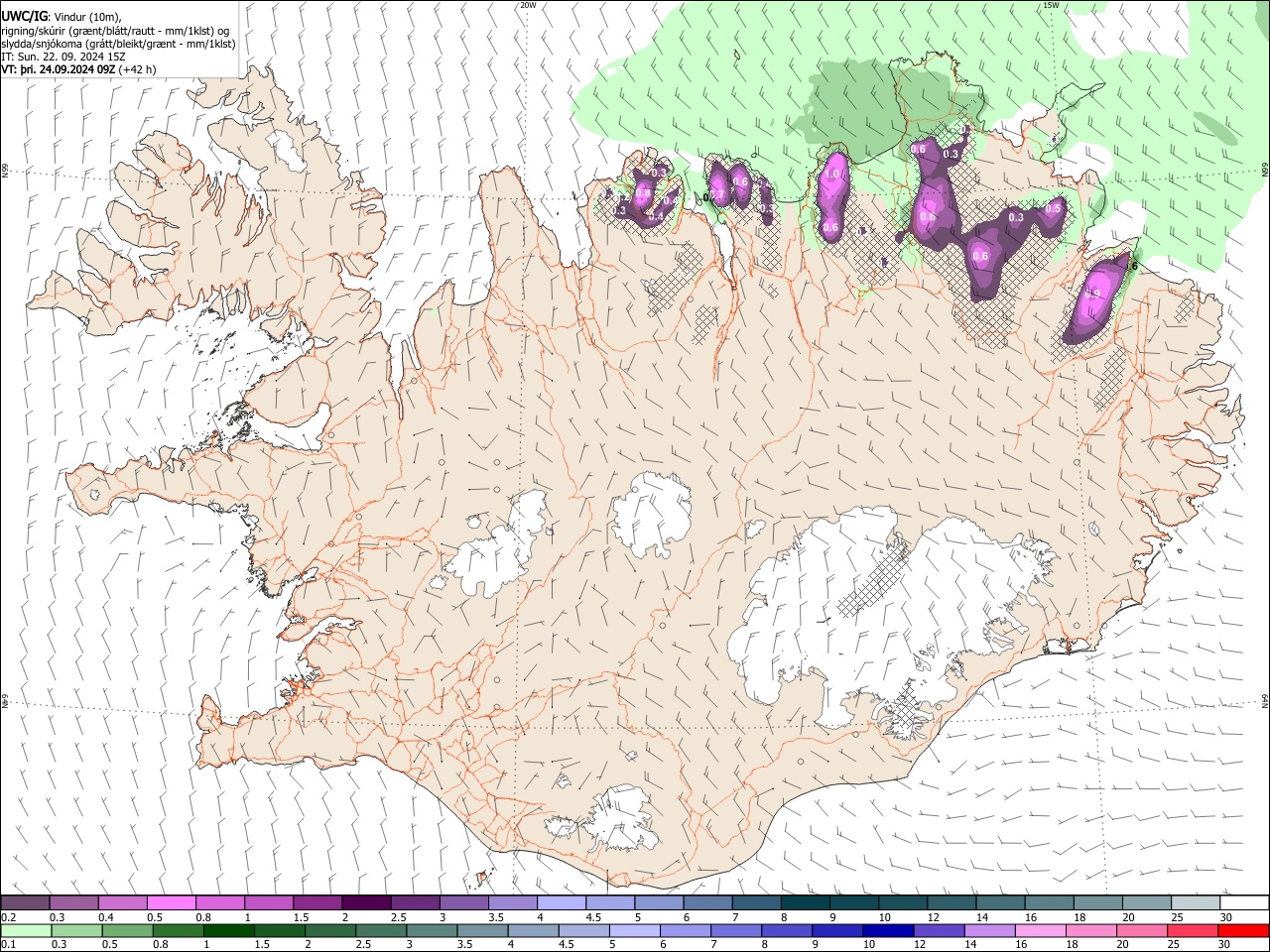1270x952 pixels.
Task: Click the 0.8 medium green swatch, lower legend row
Action: click(180, 930)
